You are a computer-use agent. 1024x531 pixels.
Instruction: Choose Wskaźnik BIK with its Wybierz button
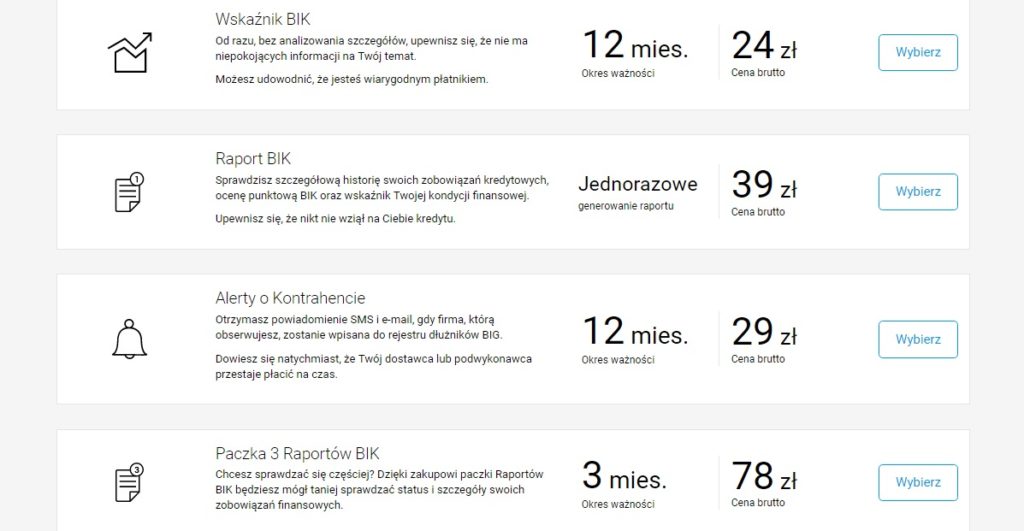point(918,52)
